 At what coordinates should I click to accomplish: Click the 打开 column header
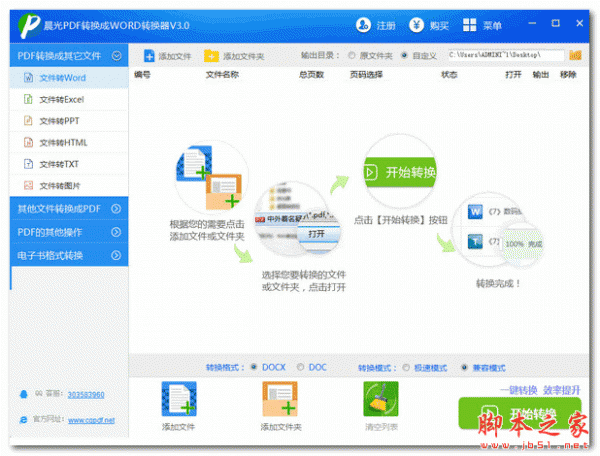pos(513,75)
